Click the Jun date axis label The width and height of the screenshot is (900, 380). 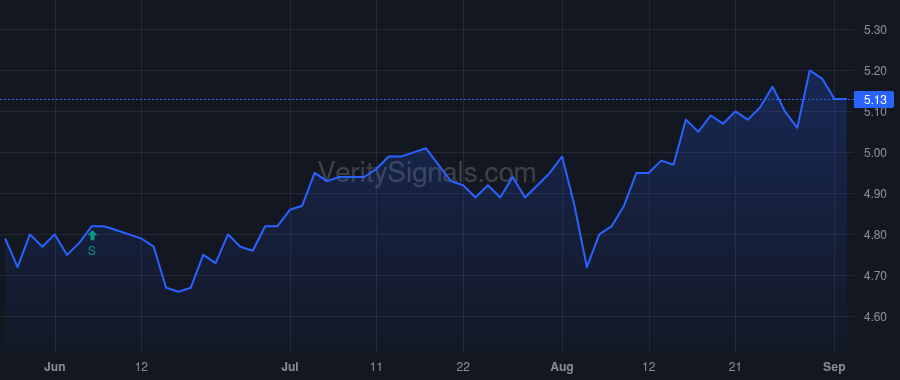click(x=55, y=367)
